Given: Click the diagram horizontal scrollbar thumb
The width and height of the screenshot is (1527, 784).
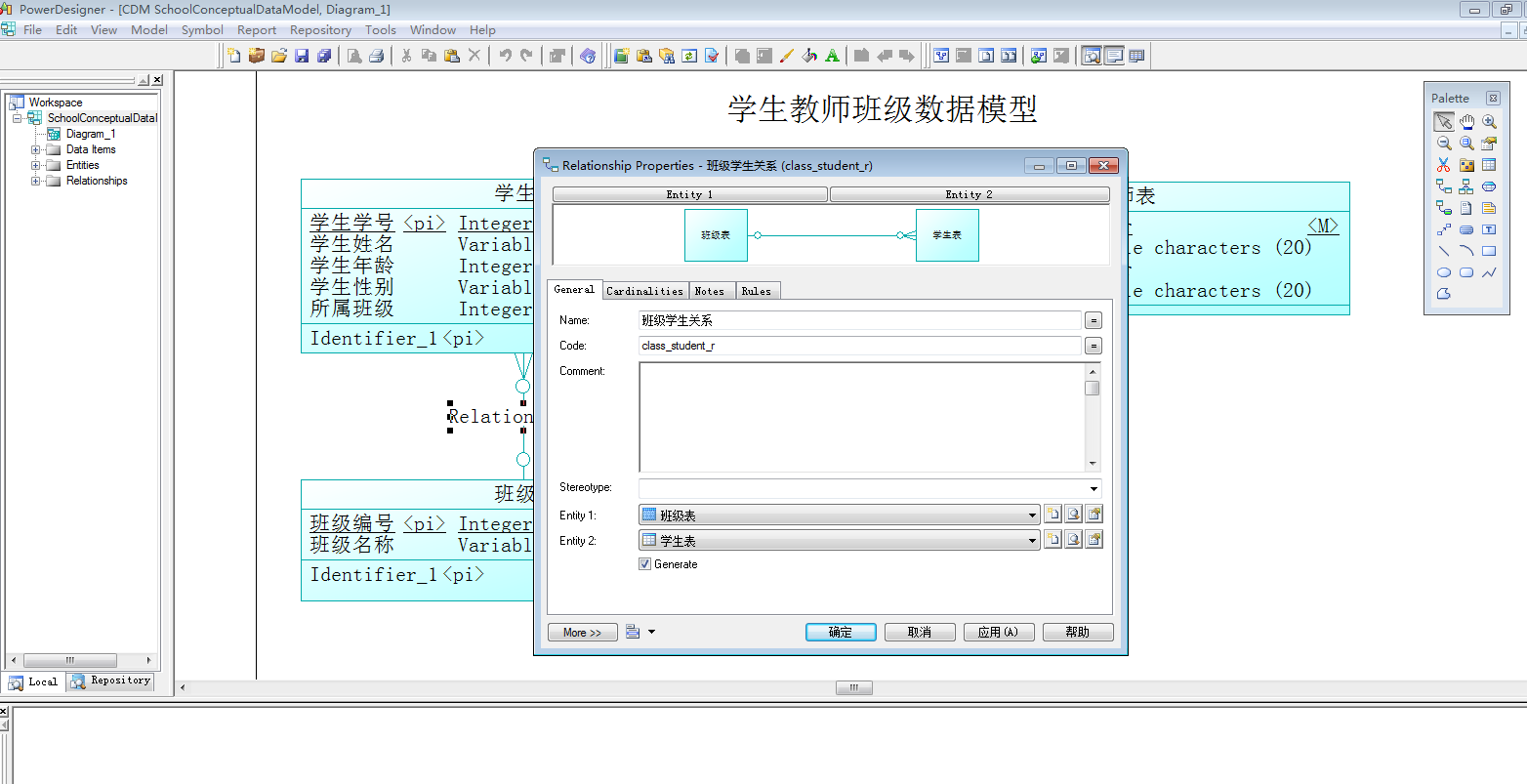Looking at the screenshot, I should (854, 687).
